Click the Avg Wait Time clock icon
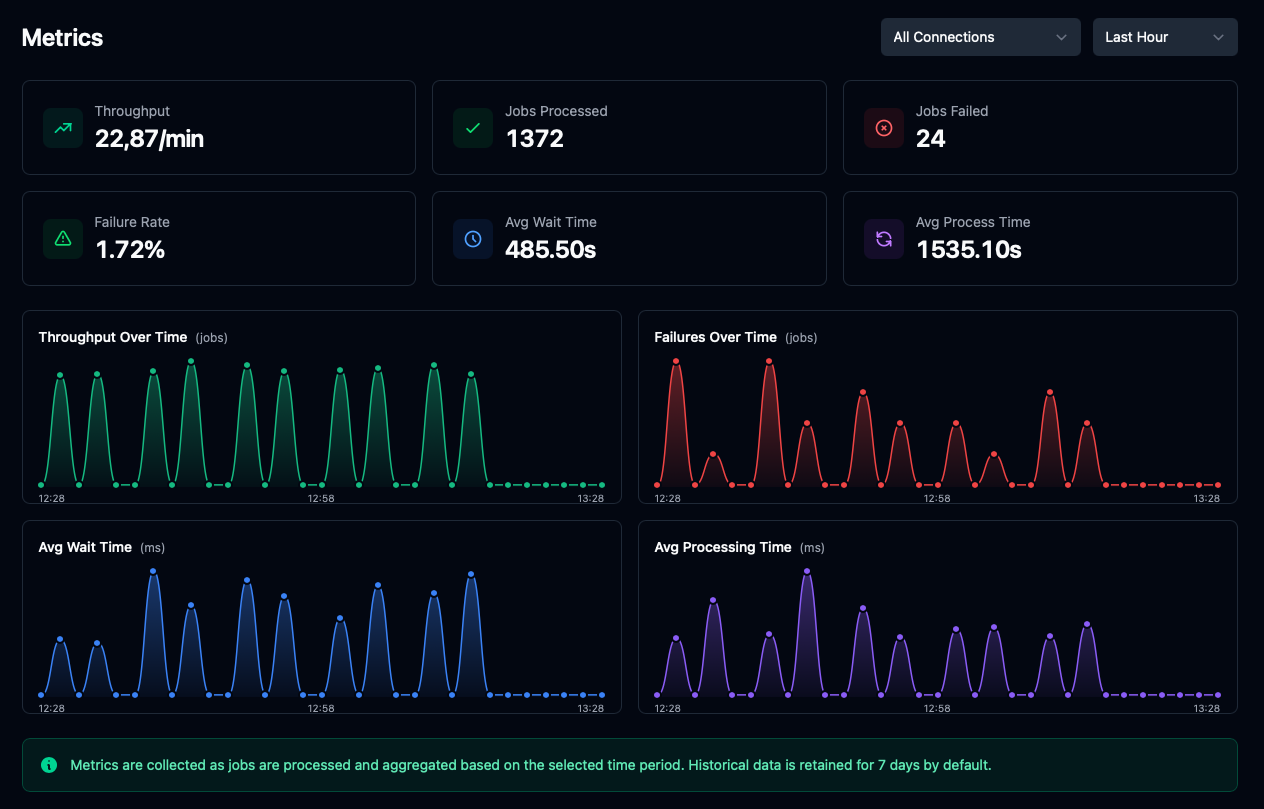Screen dimensions: 1264x809 [x=472, y=239]
